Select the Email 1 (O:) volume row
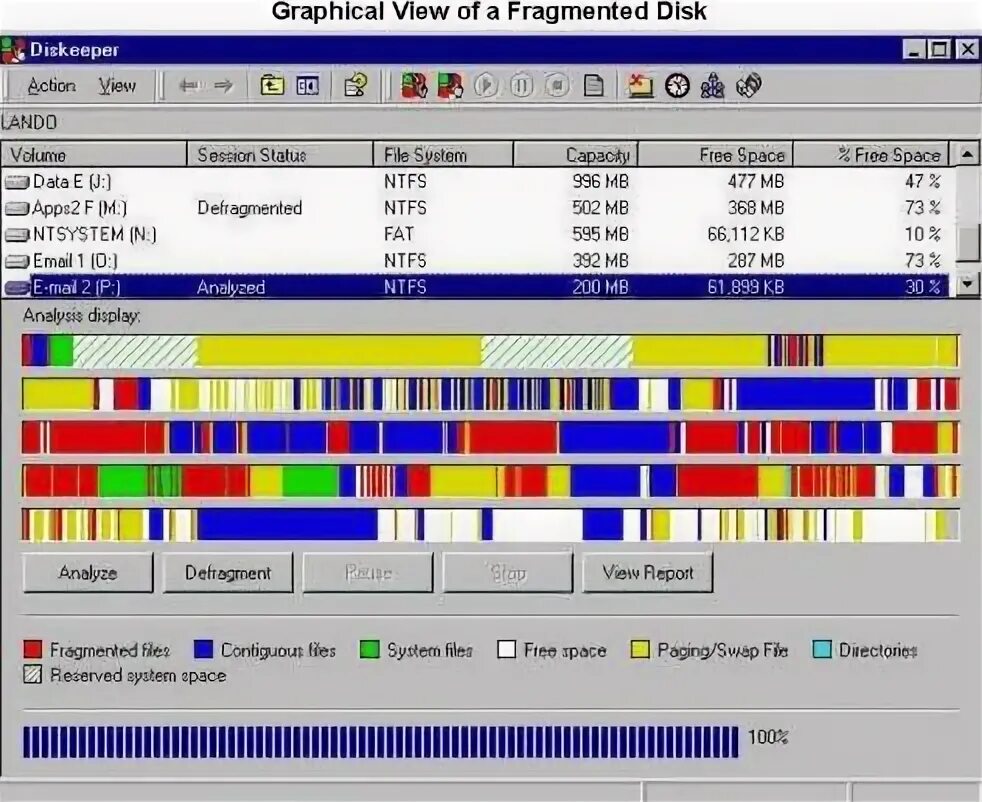982x802 pixels. coord(475,260)
